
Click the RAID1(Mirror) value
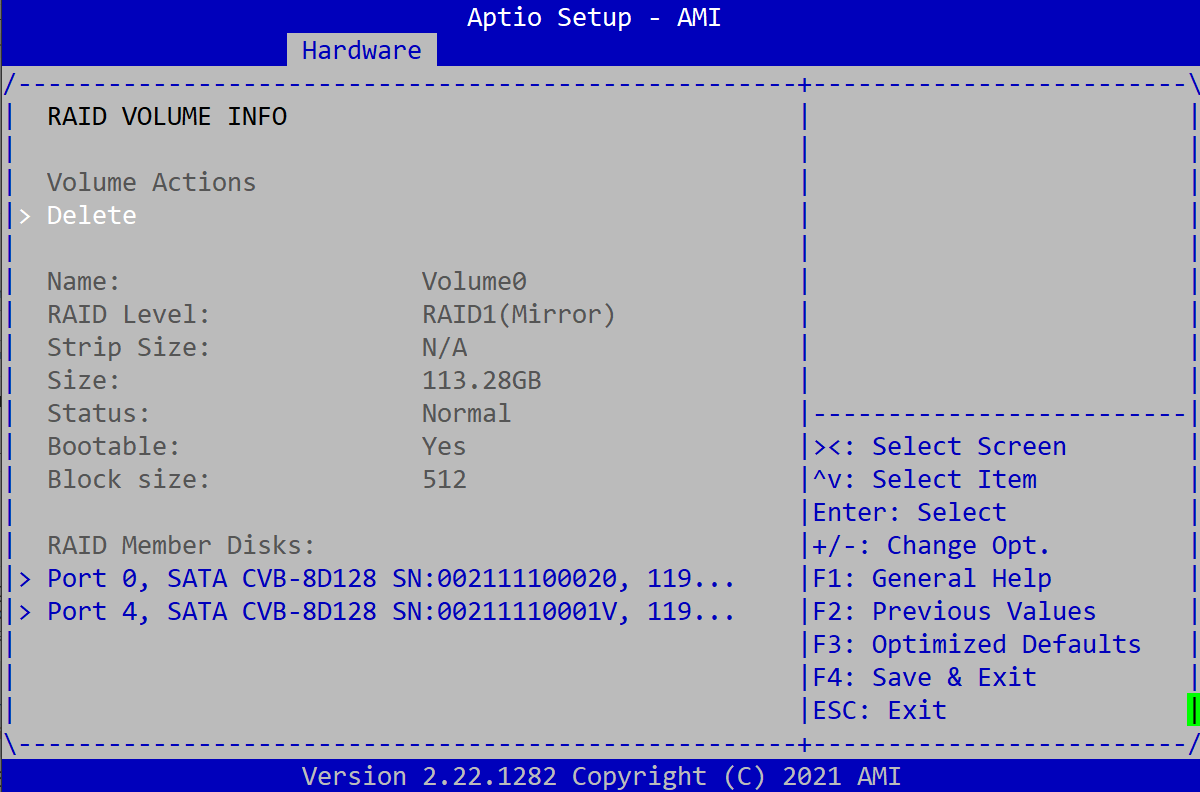click(x=519, y=314)
